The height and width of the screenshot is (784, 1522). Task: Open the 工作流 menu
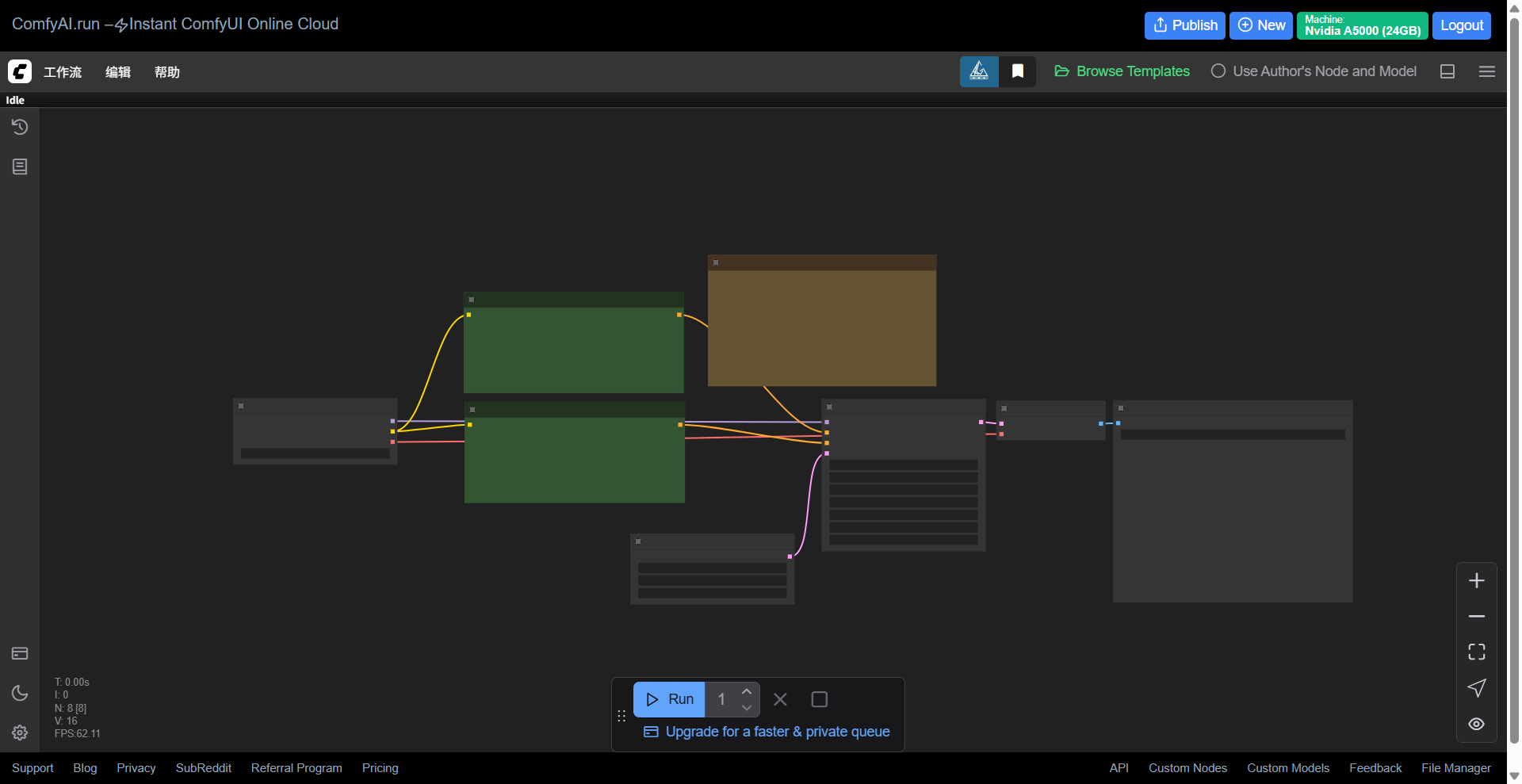63,72
